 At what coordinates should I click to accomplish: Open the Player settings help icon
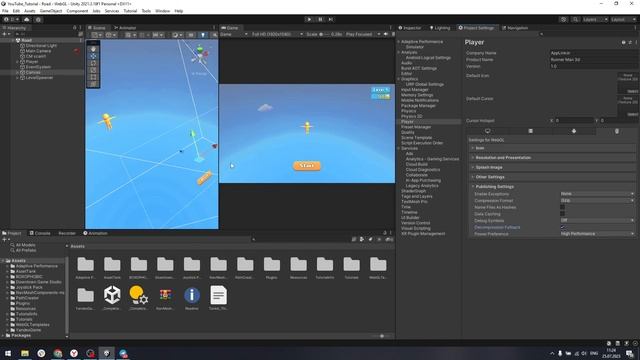coord(623,42)
